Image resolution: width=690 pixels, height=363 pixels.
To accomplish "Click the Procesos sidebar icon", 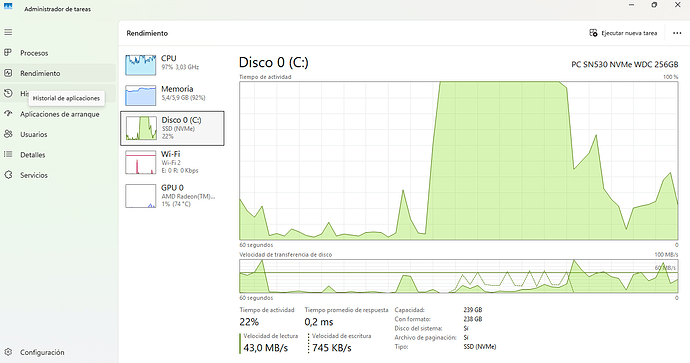I will click(x=8, y=53).
